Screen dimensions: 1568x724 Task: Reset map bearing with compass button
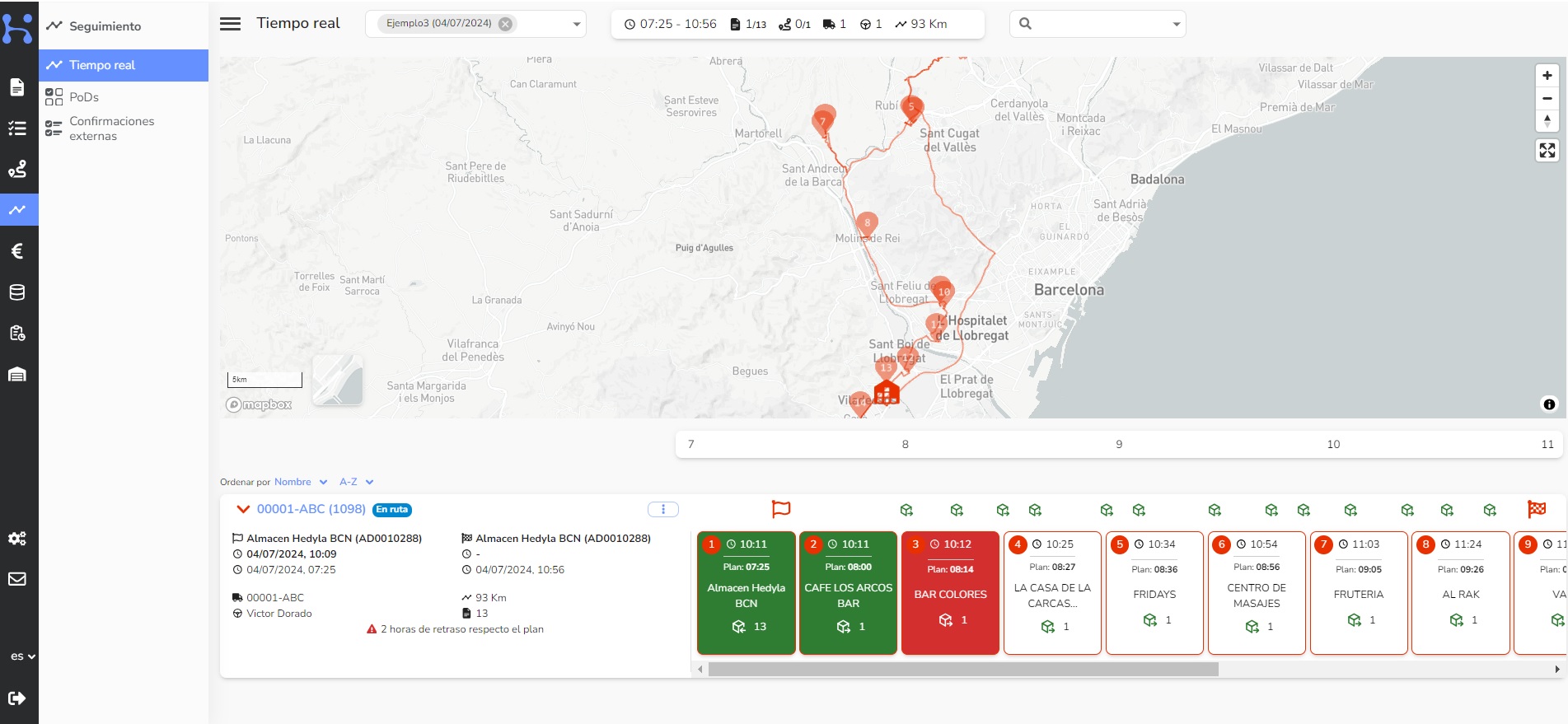[x=1547, y=121]
